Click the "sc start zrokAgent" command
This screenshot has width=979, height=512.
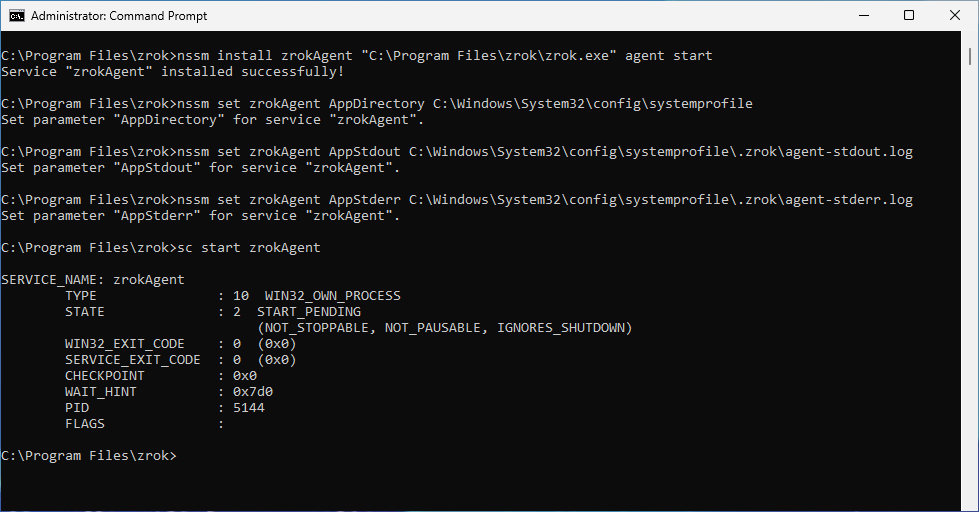(x=248, y=248)
